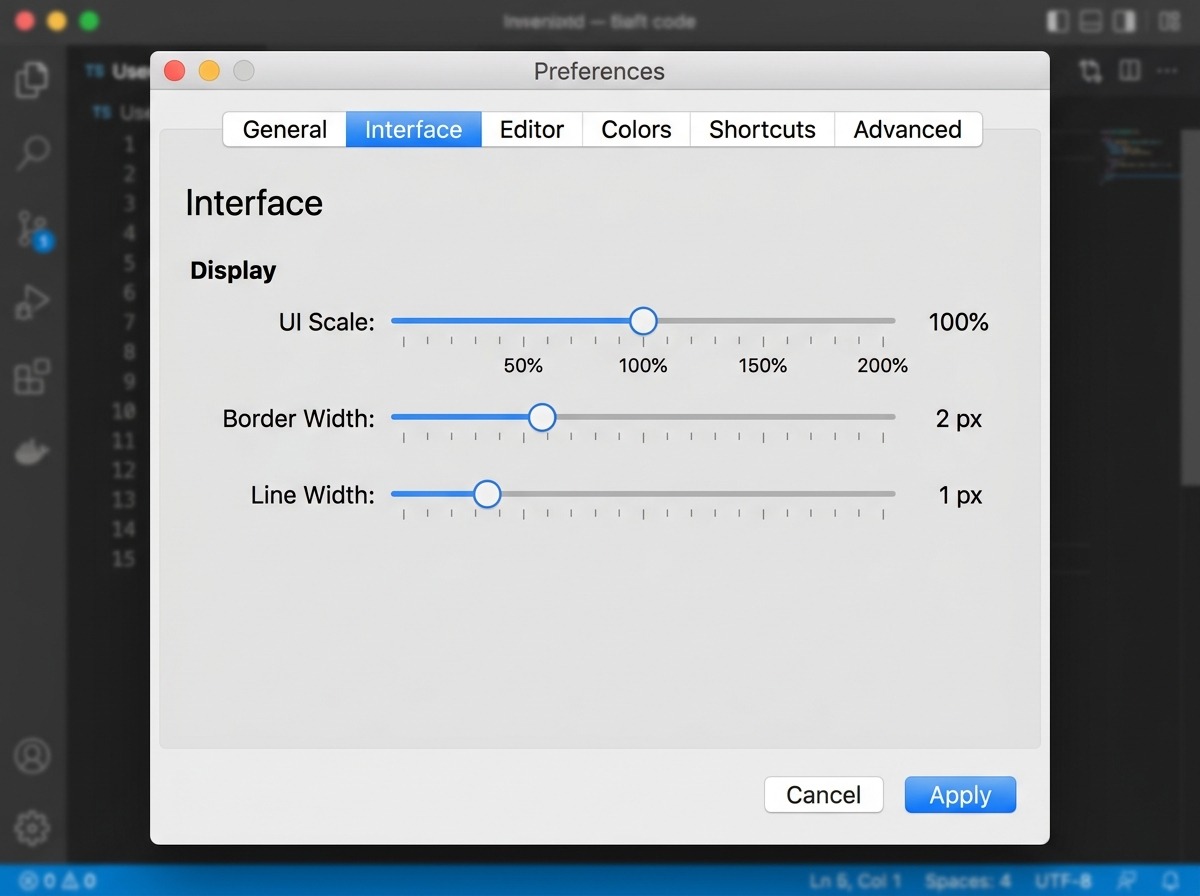This screenshot has width=1200, height=896.
Task: Open the Editor preferences tab
Action: pyautogui.click(x=532, y=129)
